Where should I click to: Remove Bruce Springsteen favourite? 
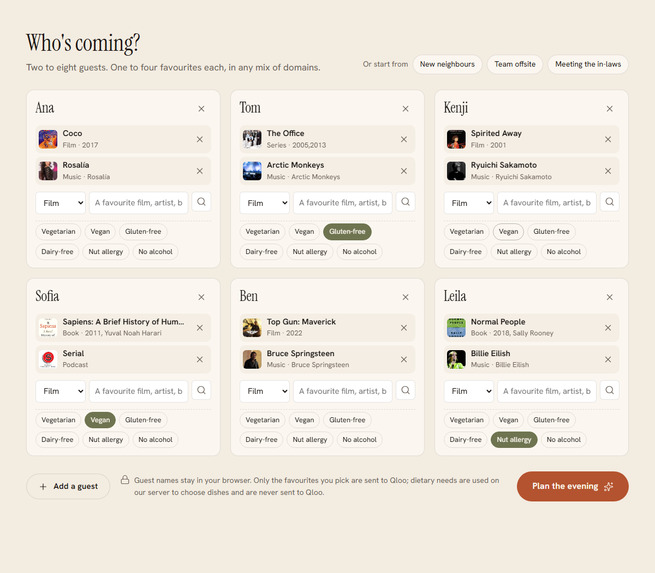pos(404,359)
